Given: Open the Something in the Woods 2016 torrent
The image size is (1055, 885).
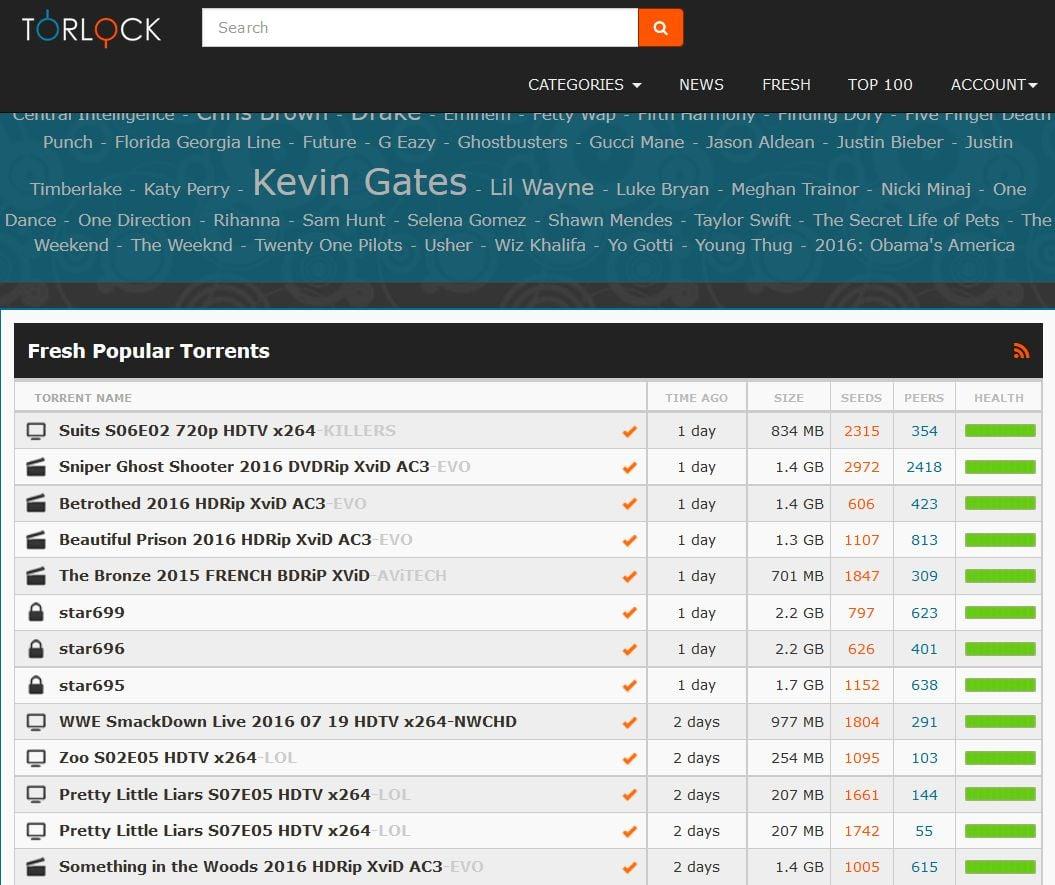Looking at the screenshot, I should tap(271, 866).
